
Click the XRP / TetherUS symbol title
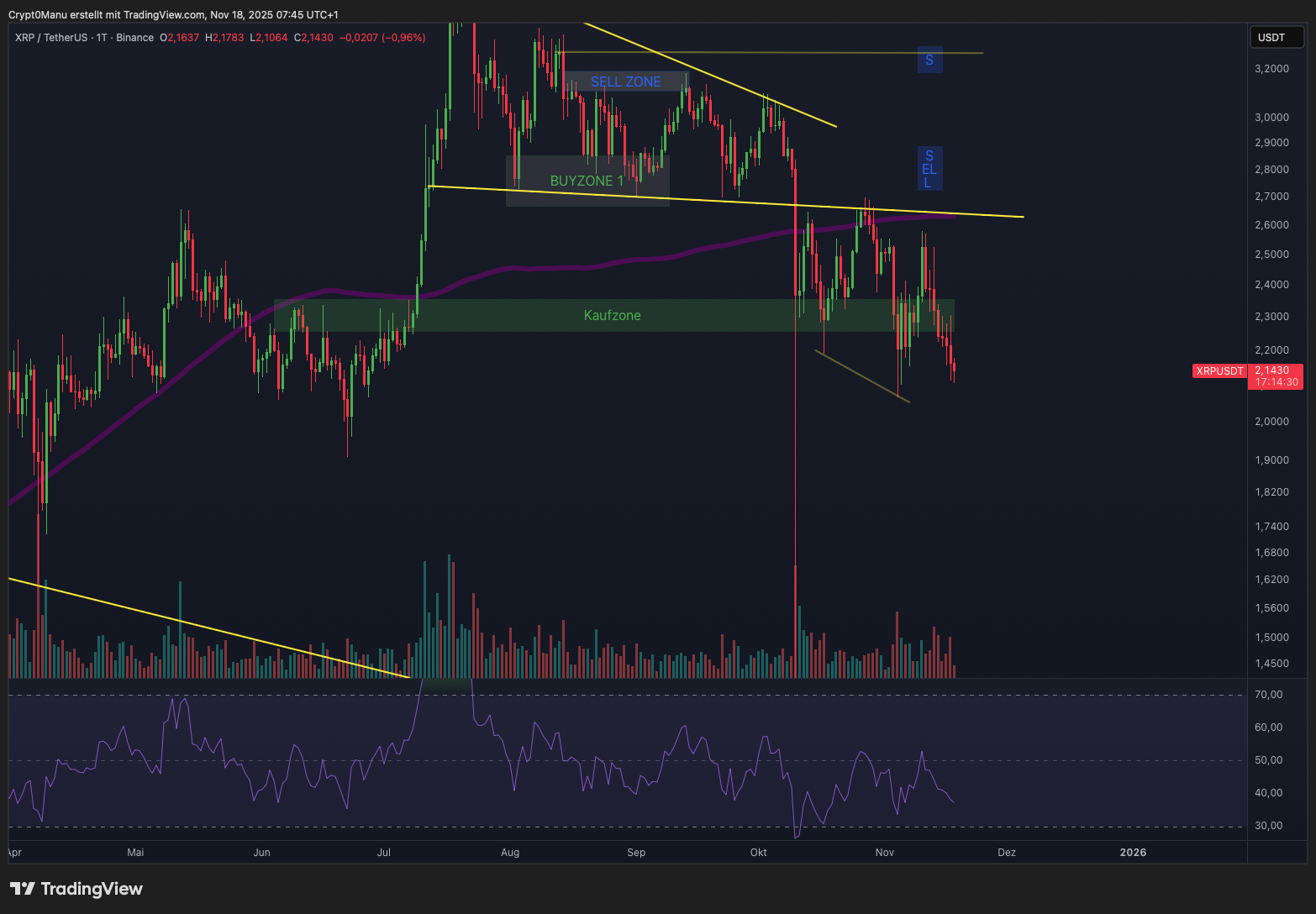[x=54, y=38]
